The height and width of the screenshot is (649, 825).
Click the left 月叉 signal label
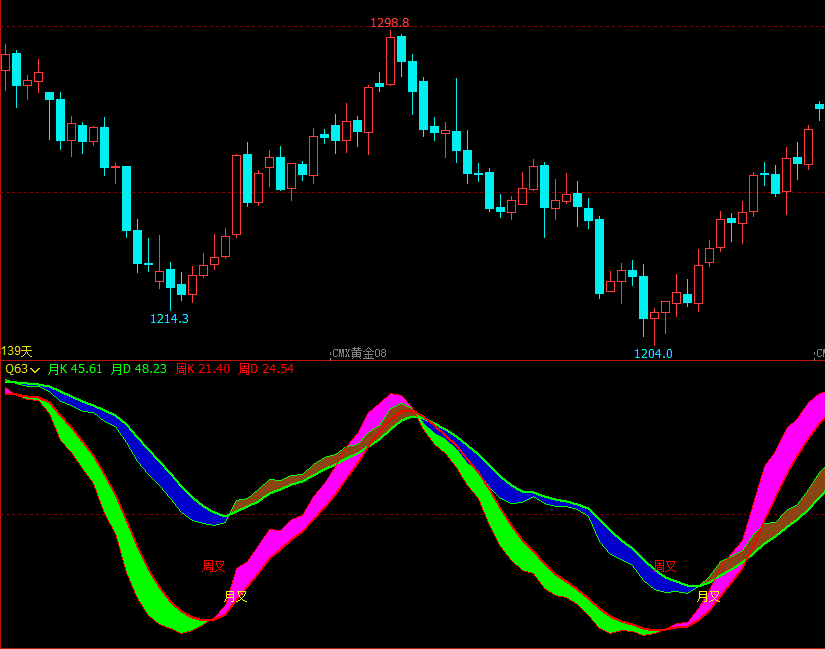tap(236, 596)
